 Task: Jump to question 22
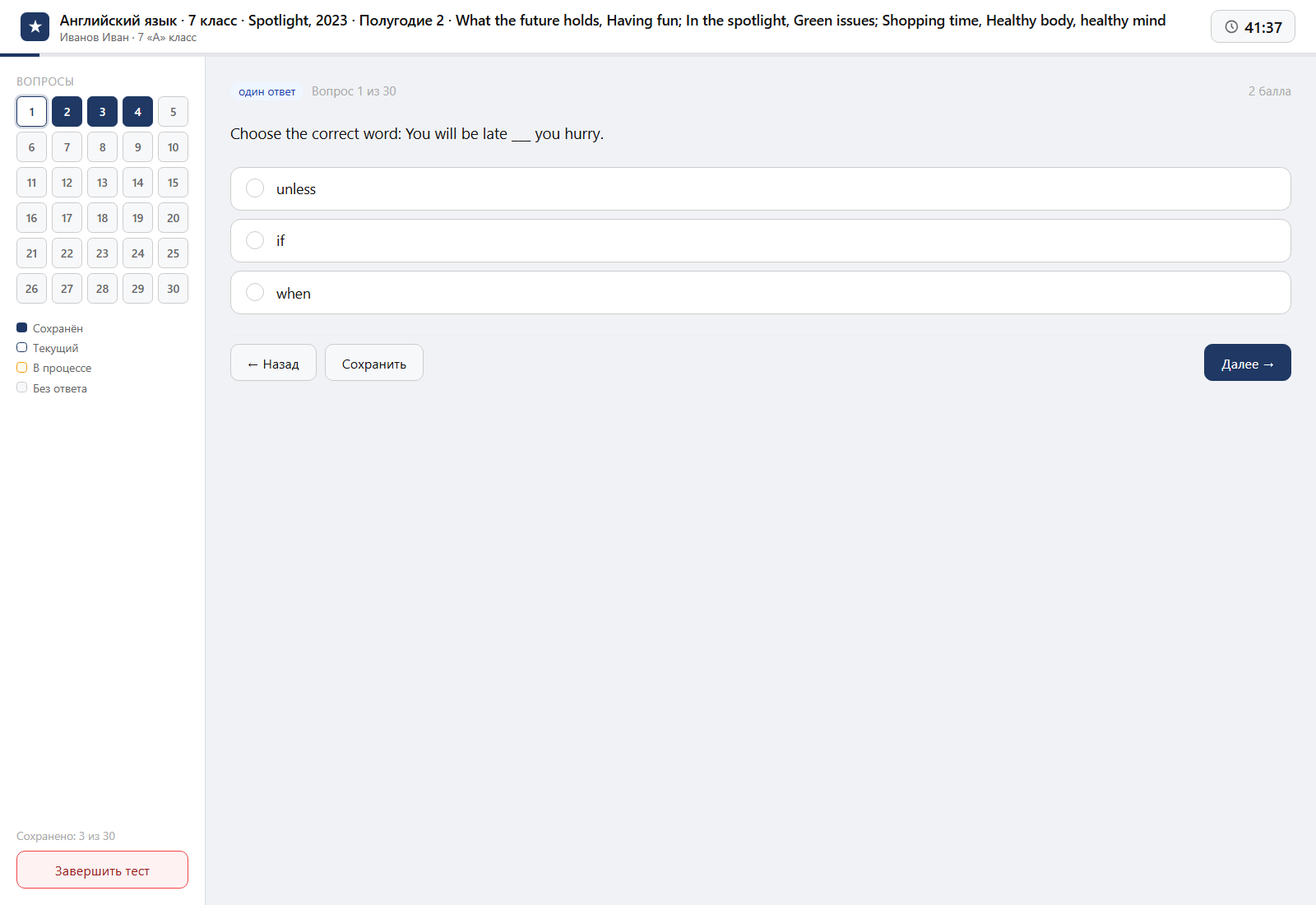[x=67, y=253]
